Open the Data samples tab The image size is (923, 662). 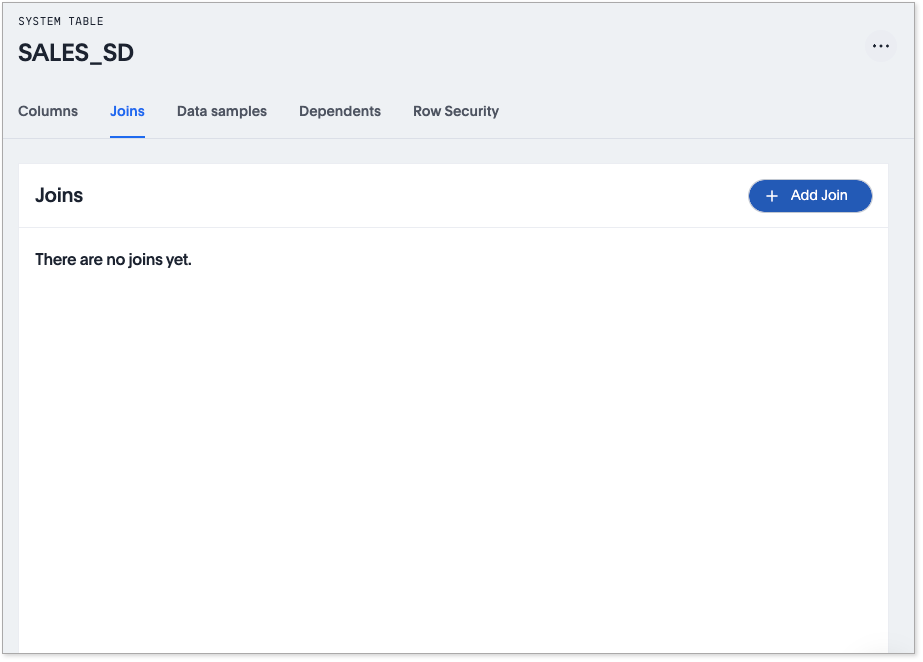click(x=222, y=111)
